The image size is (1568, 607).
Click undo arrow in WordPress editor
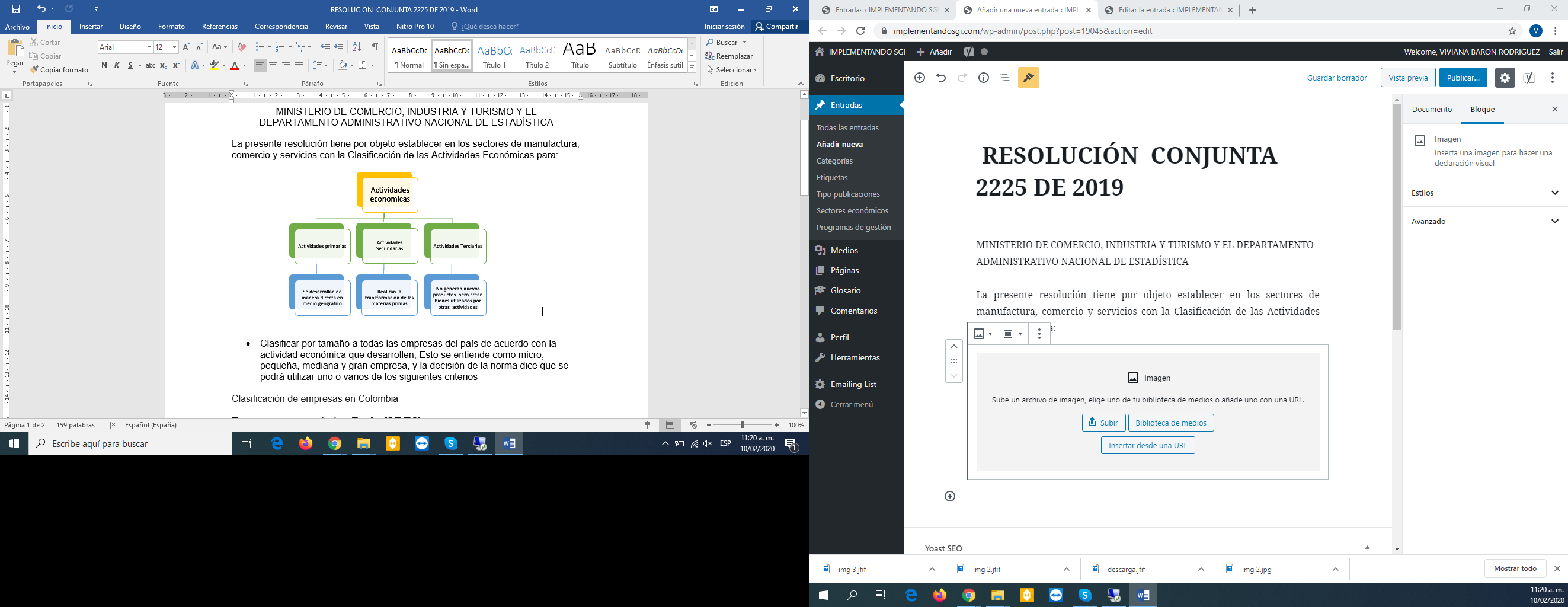pos(941,78)
